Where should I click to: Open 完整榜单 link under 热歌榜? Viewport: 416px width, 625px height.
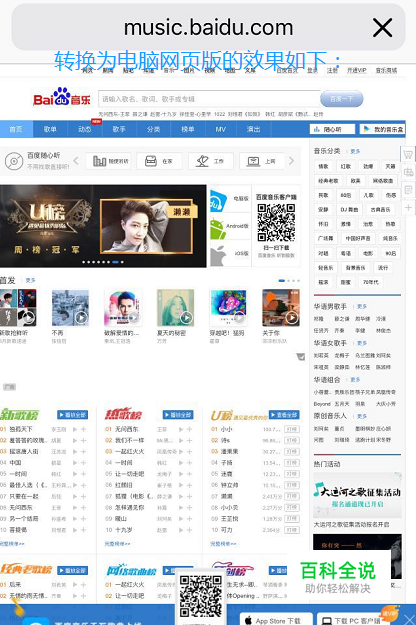118,544
